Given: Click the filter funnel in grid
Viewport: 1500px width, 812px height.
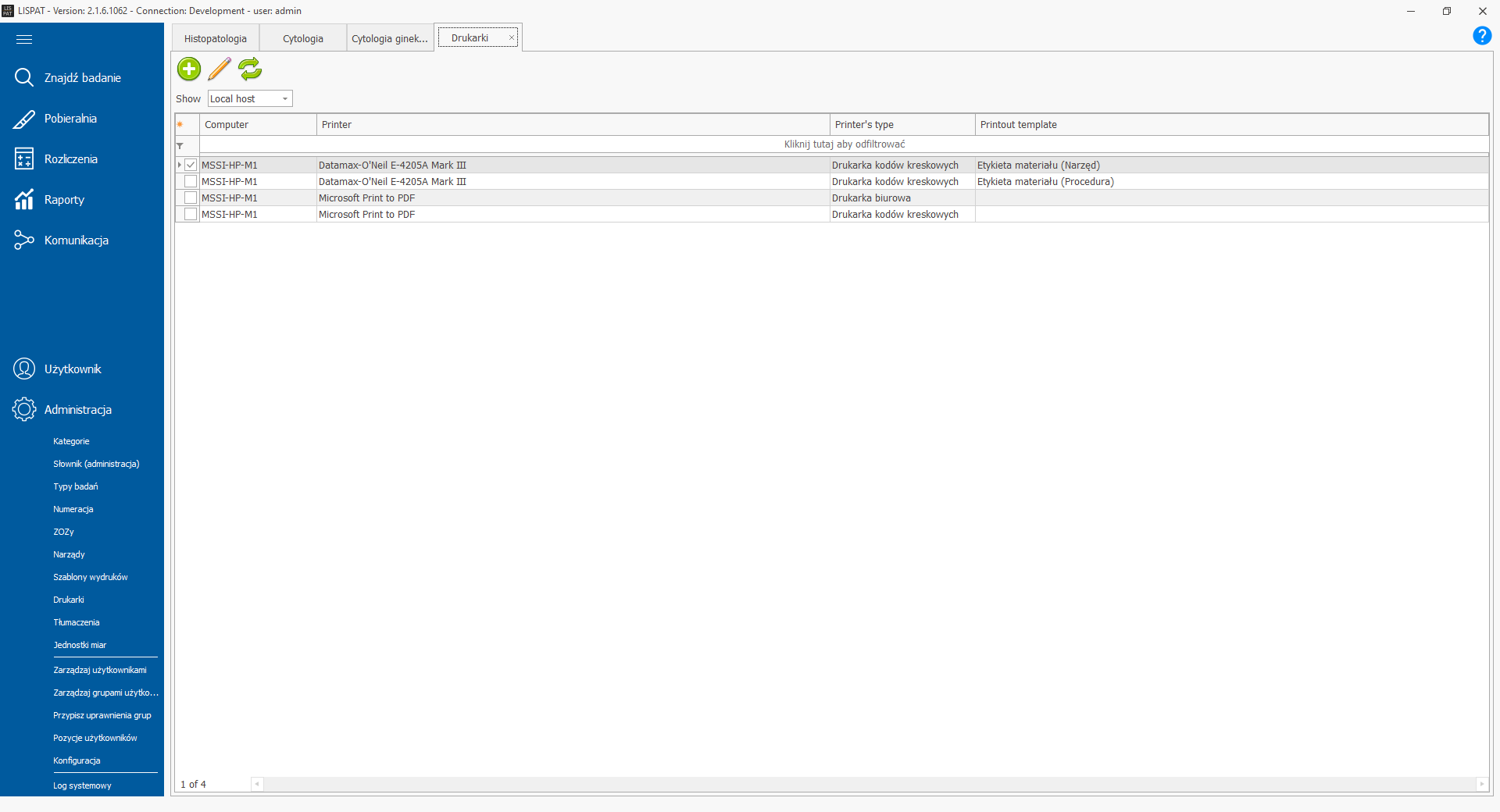Looking at the screenshot, I should coord(180,145).
